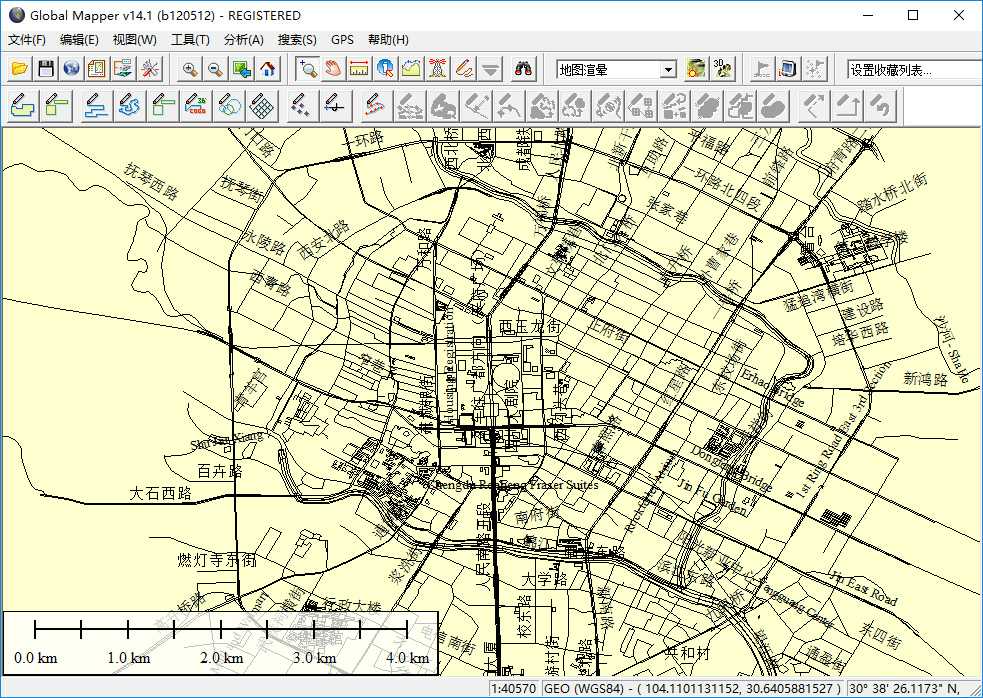Open the Configuration tools icon

point(149,69)
